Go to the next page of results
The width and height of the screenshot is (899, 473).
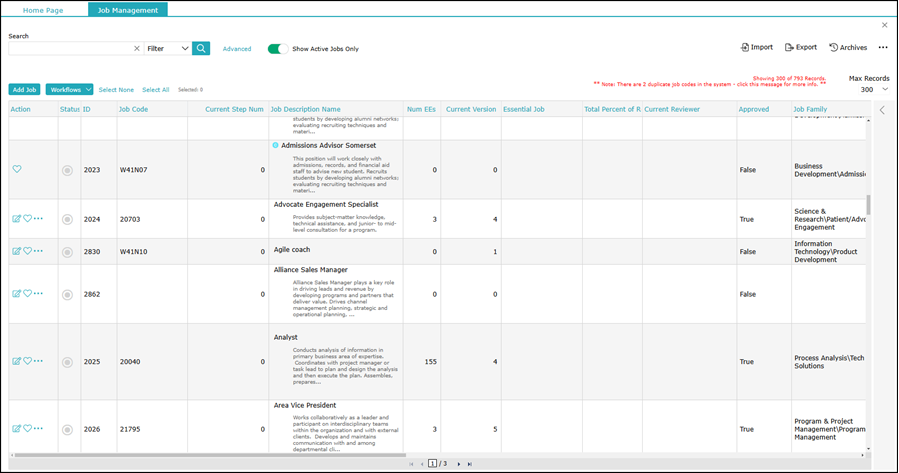pyautogui.click(x=459, y=464)
